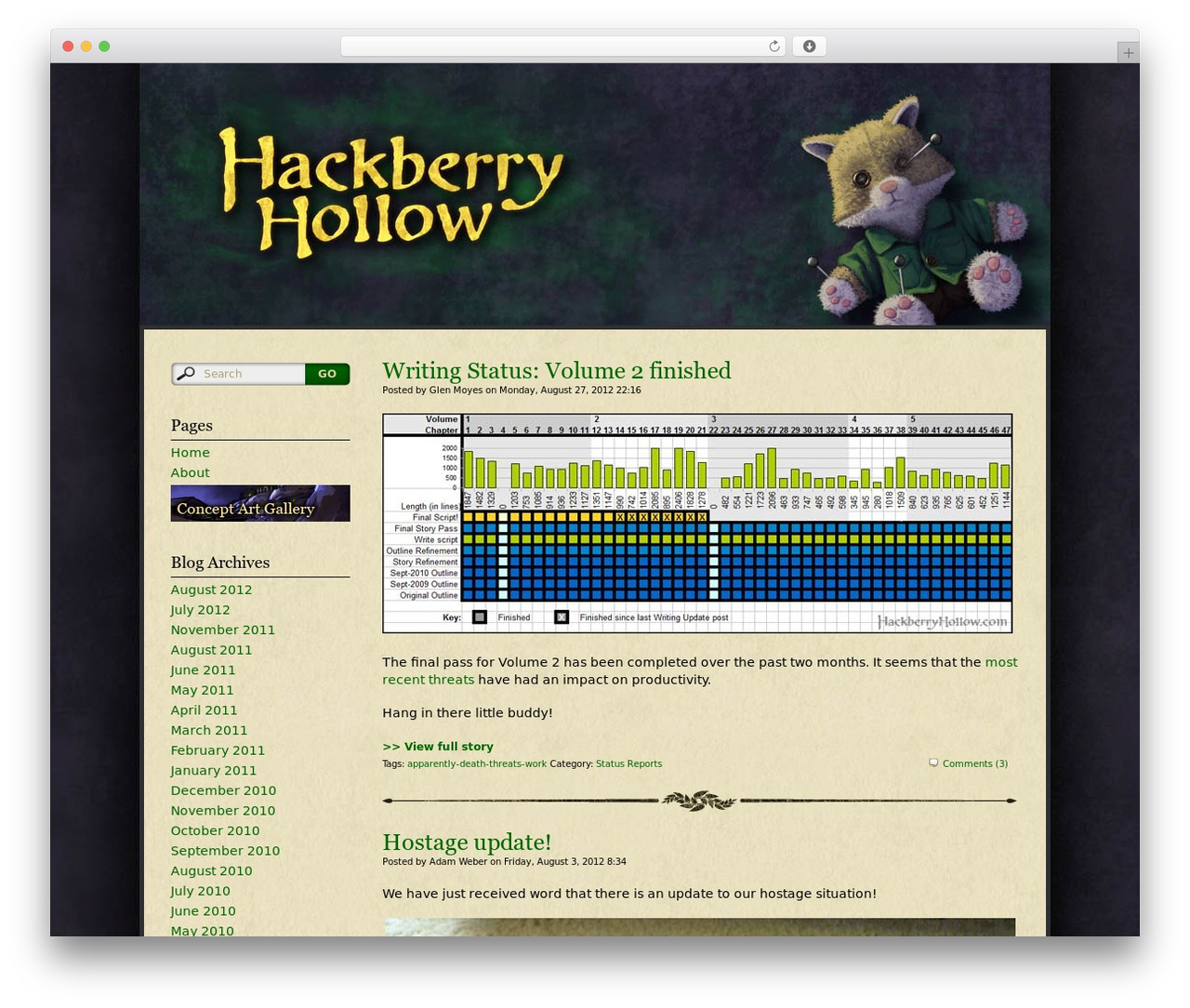Open the writing status chart image
This screenshot has height=1008, width=1190.
[697, 524]
